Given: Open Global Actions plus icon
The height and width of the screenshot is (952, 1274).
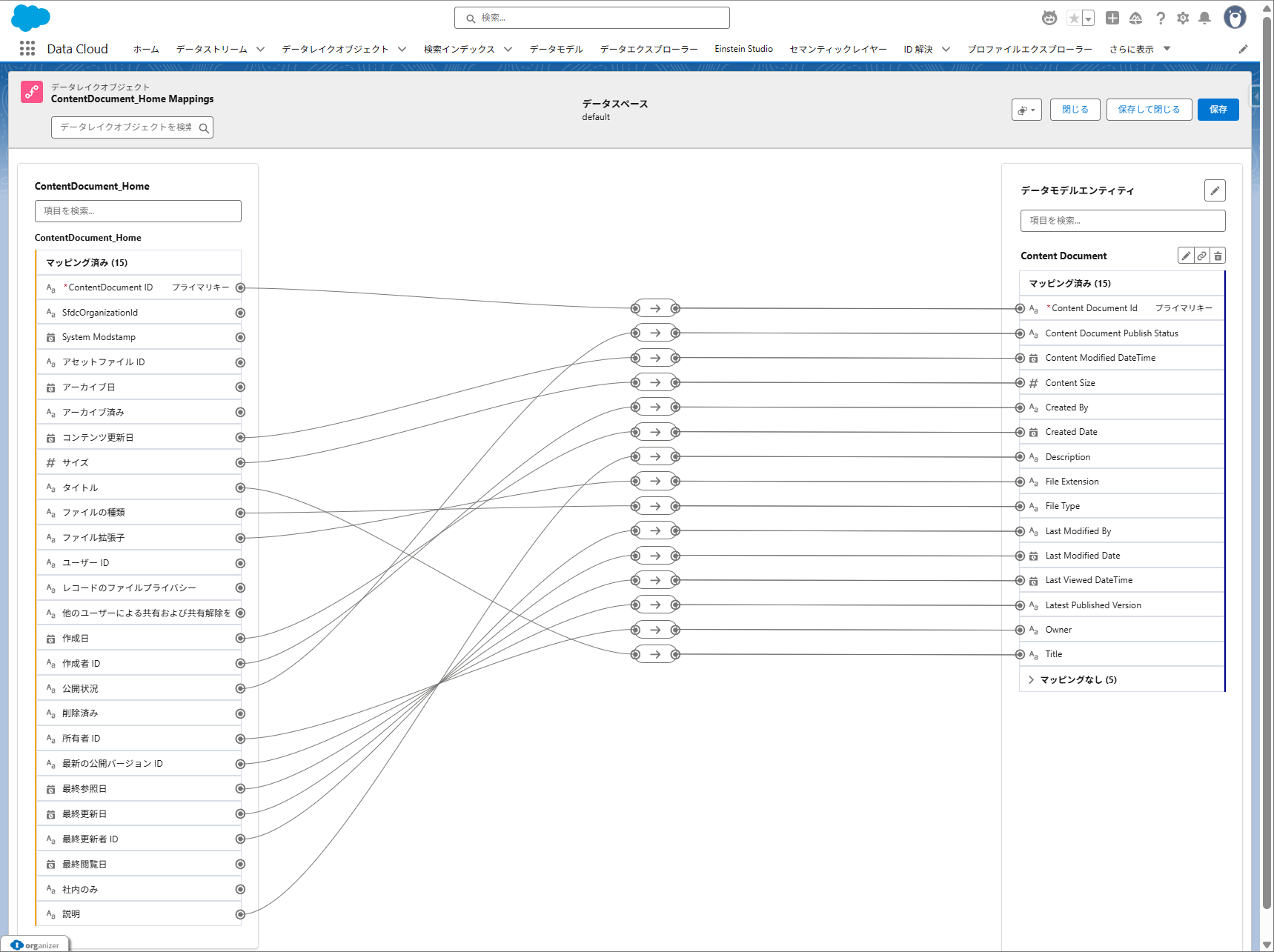Looking at the screenshot, I should click(x=1112, y=19).
